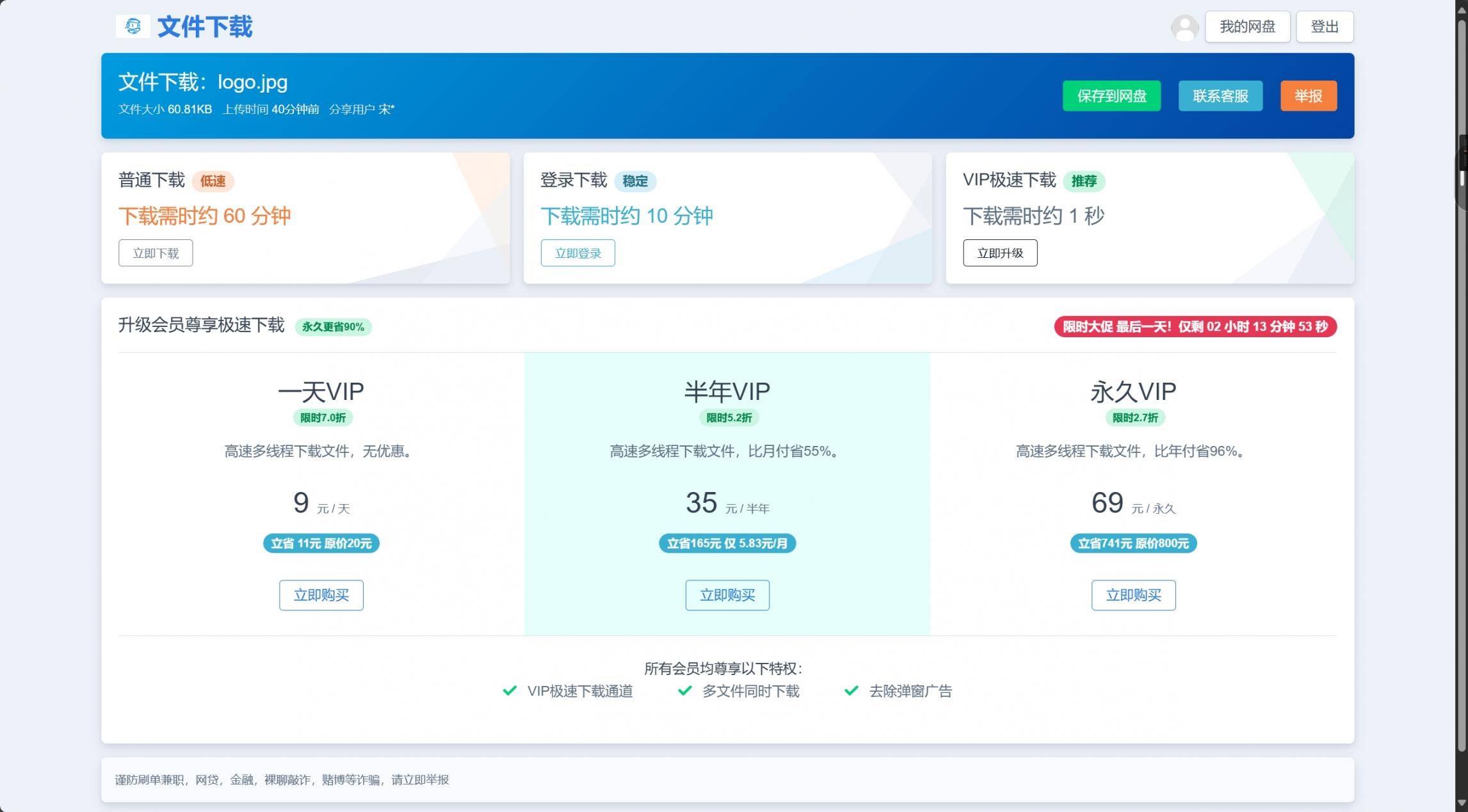Buy the 一天VIP plan
Image resolution: width=1468 pixels, height=812 pixels.
(x=321, y=595)
